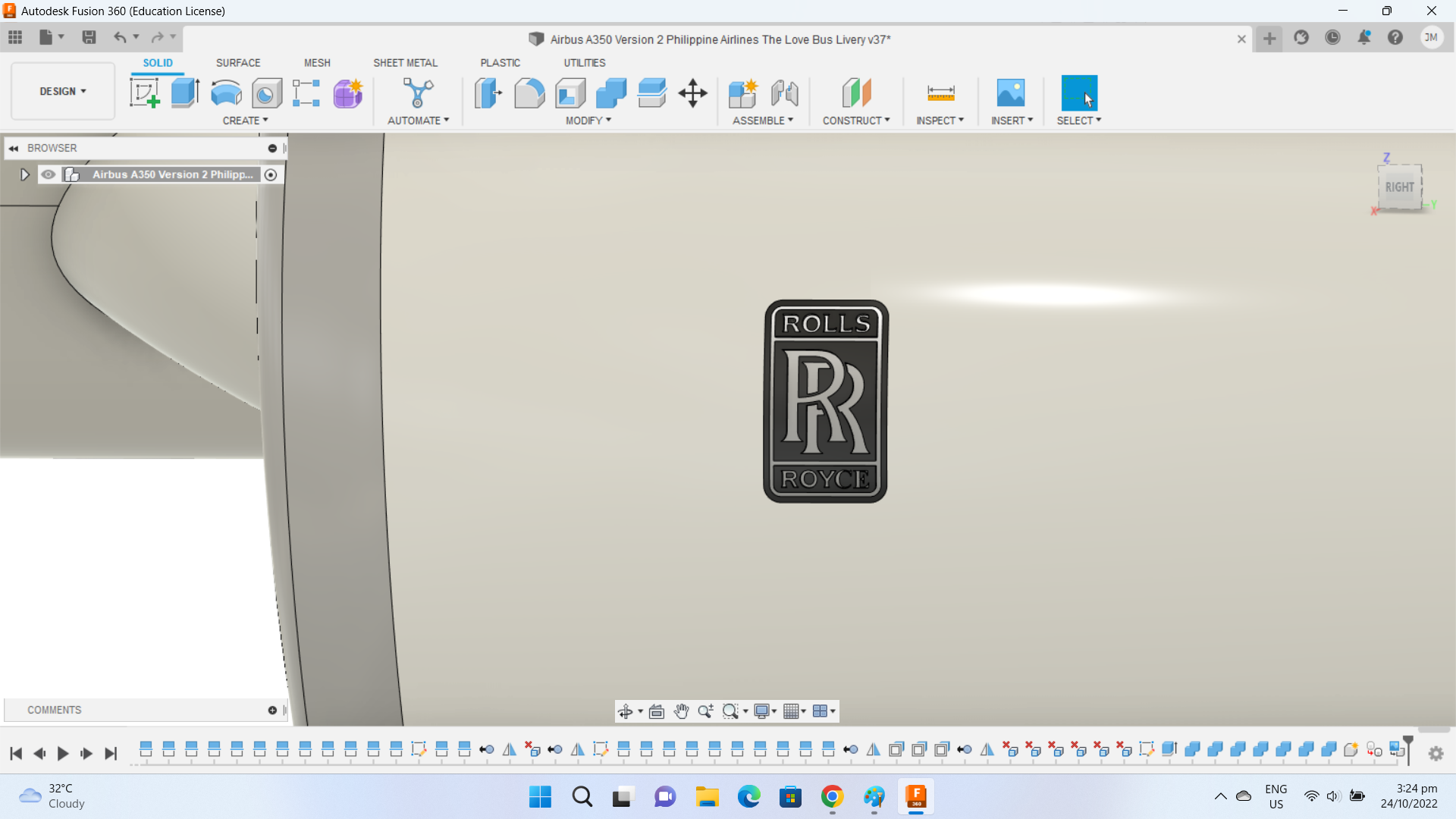Screen dimensions: 1456x819
Task: Click the Pan hand tool
Action: (681, 711)
